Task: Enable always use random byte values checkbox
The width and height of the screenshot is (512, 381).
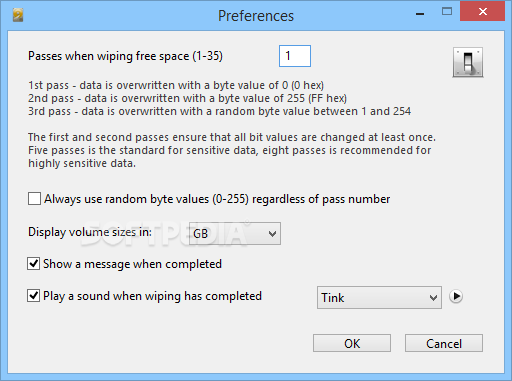Action: click(x=34, y=198)
